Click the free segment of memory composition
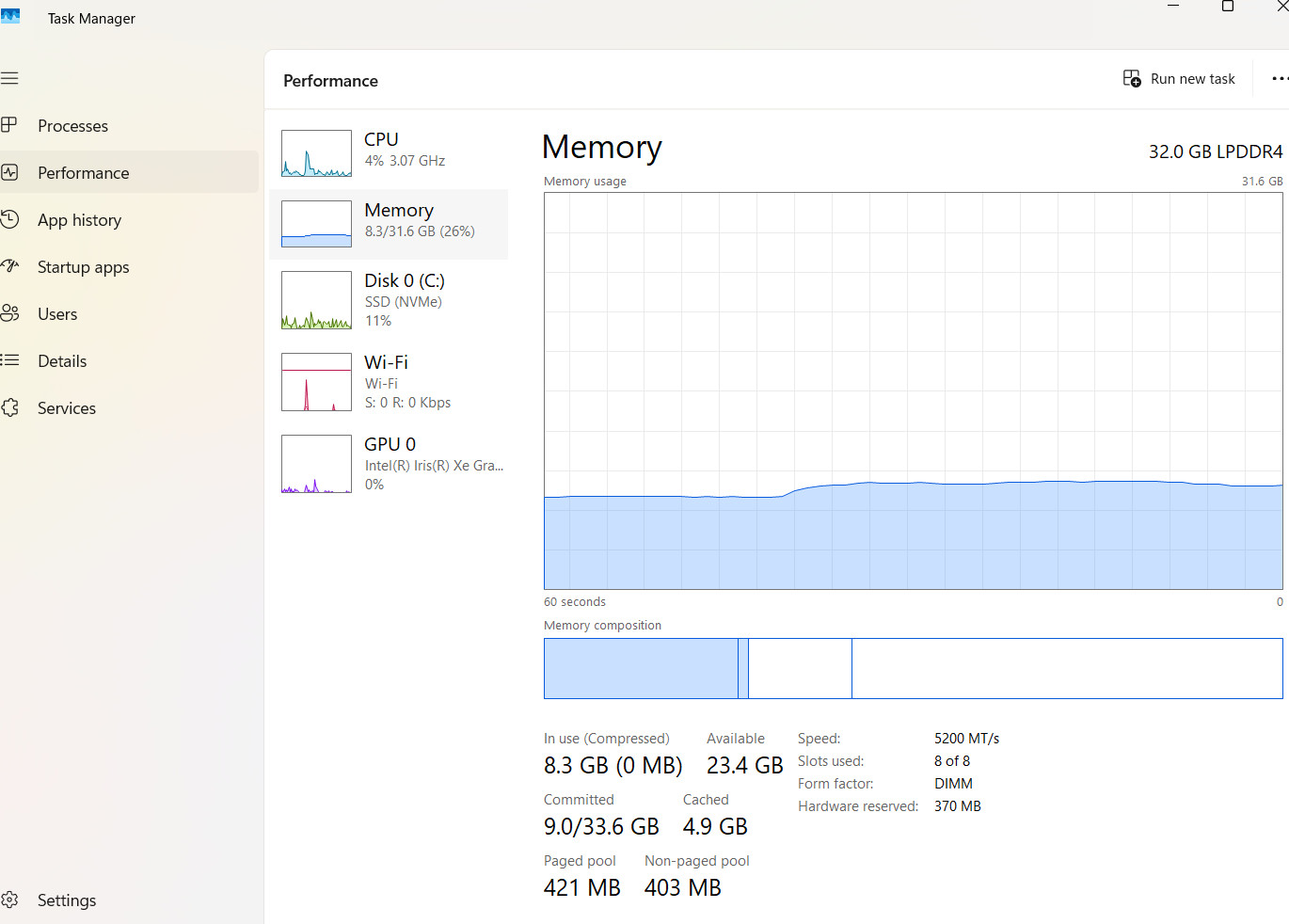 1067,668
